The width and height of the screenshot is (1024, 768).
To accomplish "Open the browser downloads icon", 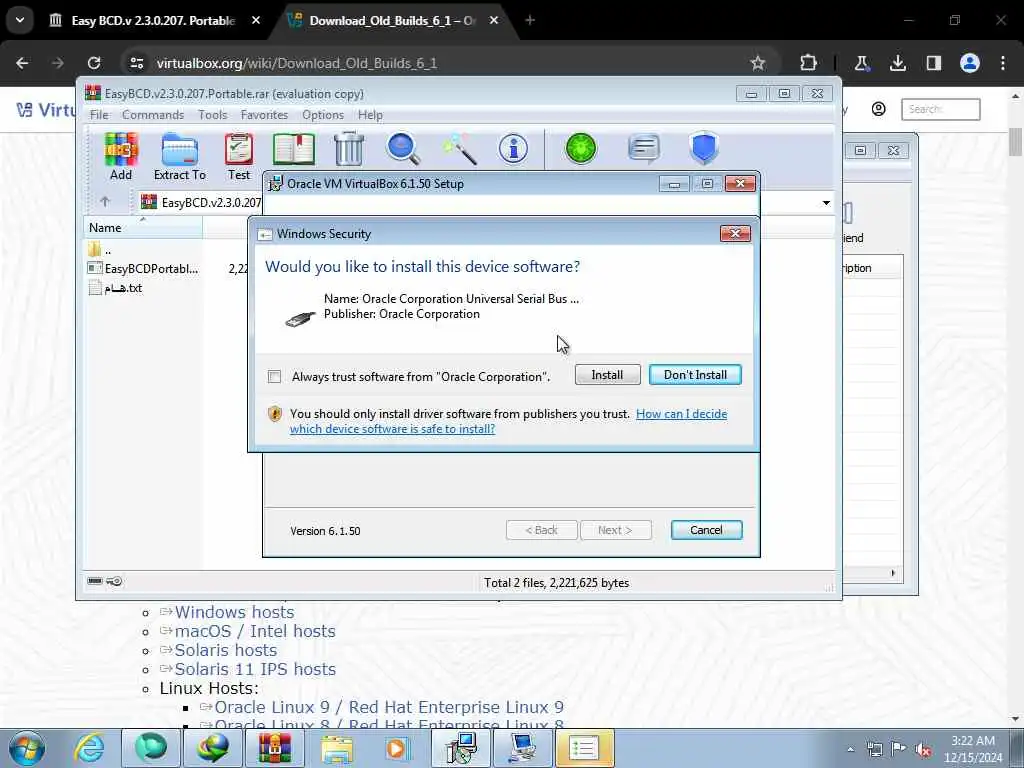I will (x=898, y=63).
